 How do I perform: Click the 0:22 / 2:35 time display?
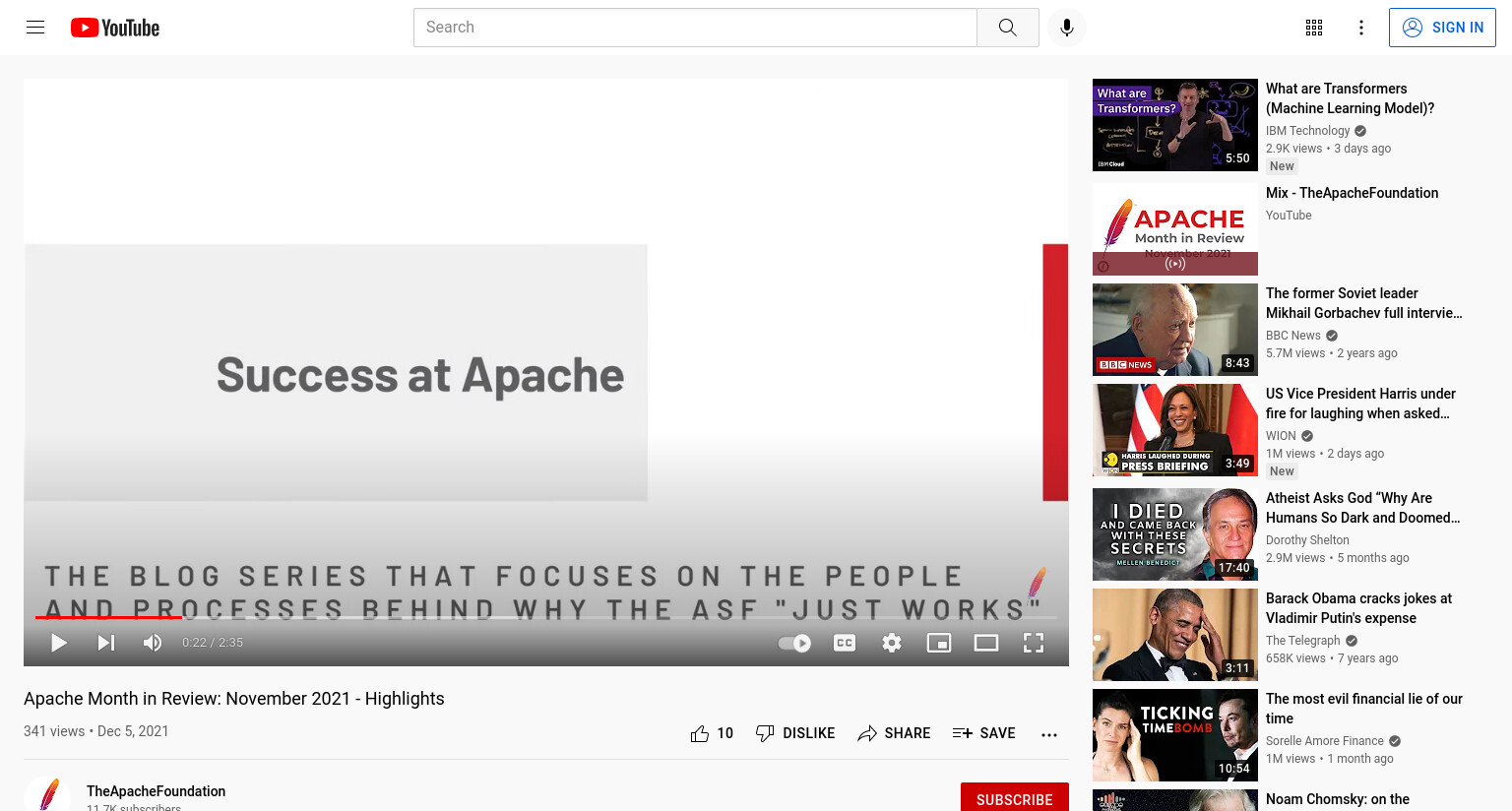(x=213, y=643)
